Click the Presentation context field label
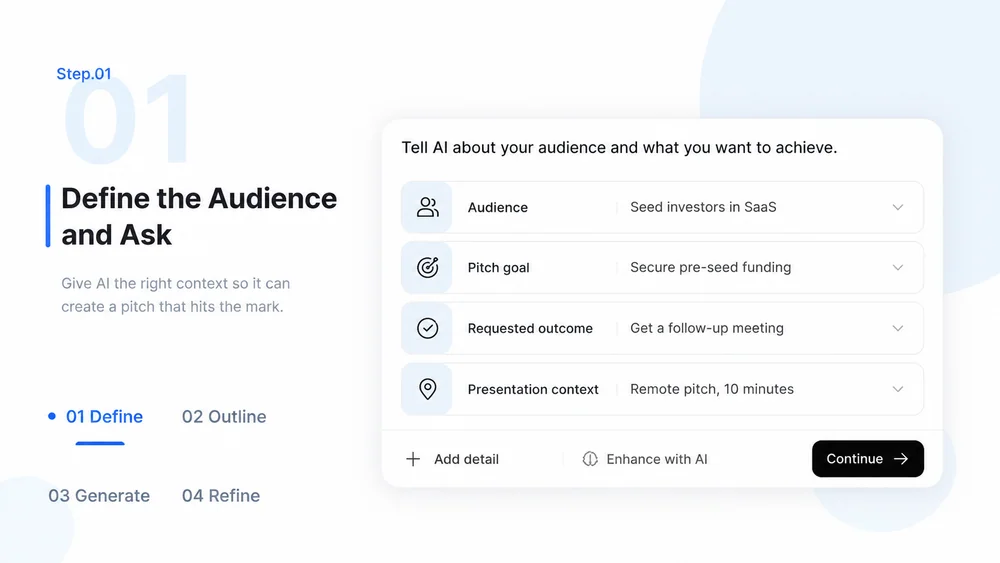The height and width of the screenshot is (563, 1000). click(x=533, y=389)
